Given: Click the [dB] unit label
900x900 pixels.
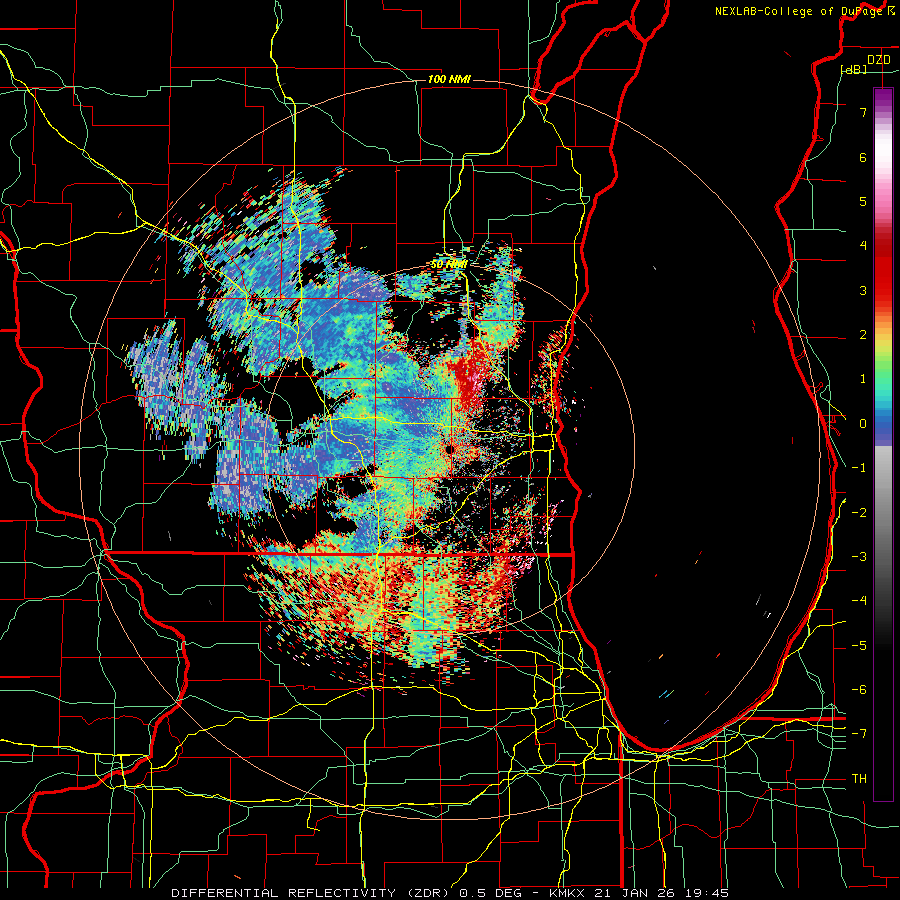Looking at the screenshot, I should pos(854,69).
